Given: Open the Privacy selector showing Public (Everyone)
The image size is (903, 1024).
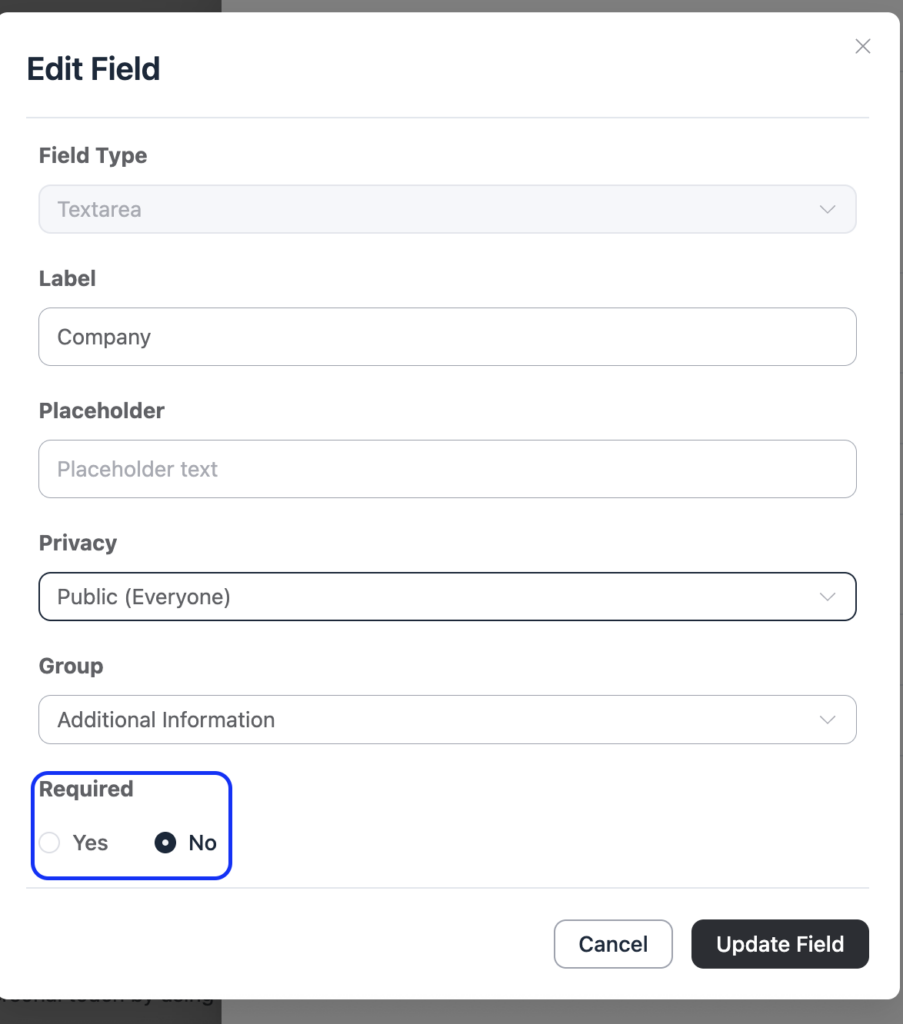Looking at the screenshot, I should point(447,596).
